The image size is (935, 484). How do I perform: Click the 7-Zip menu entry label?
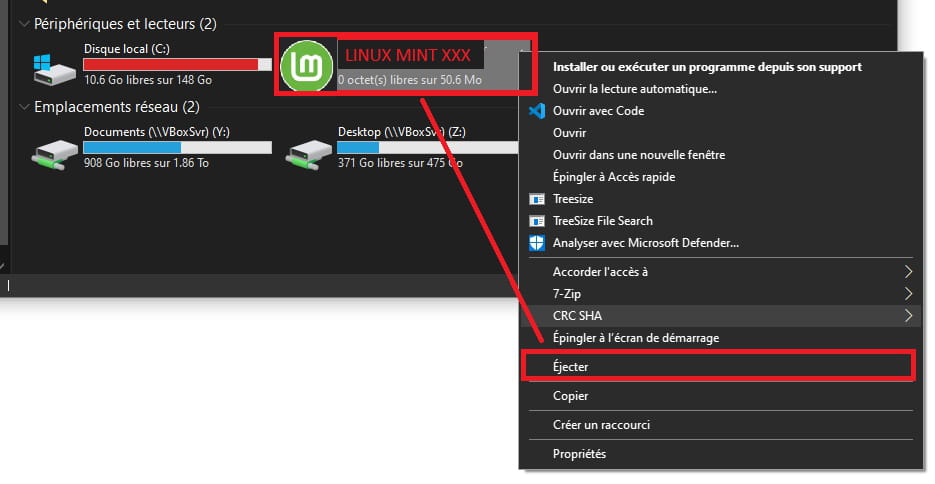click(566, 294)
